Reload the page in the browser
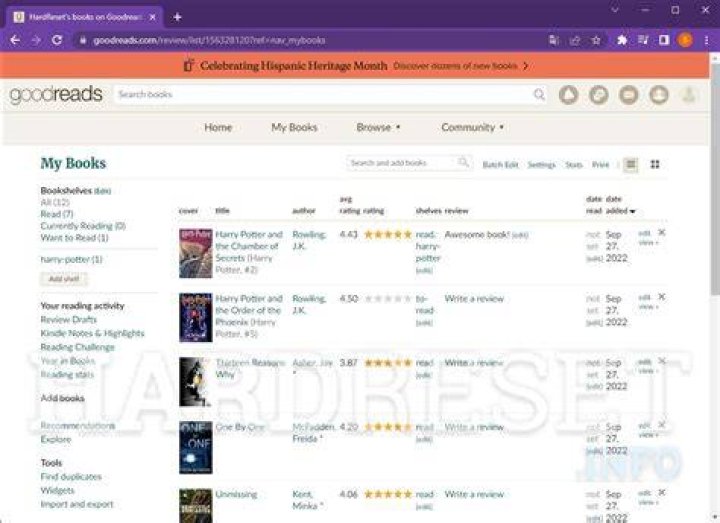 tap(57, 40)
